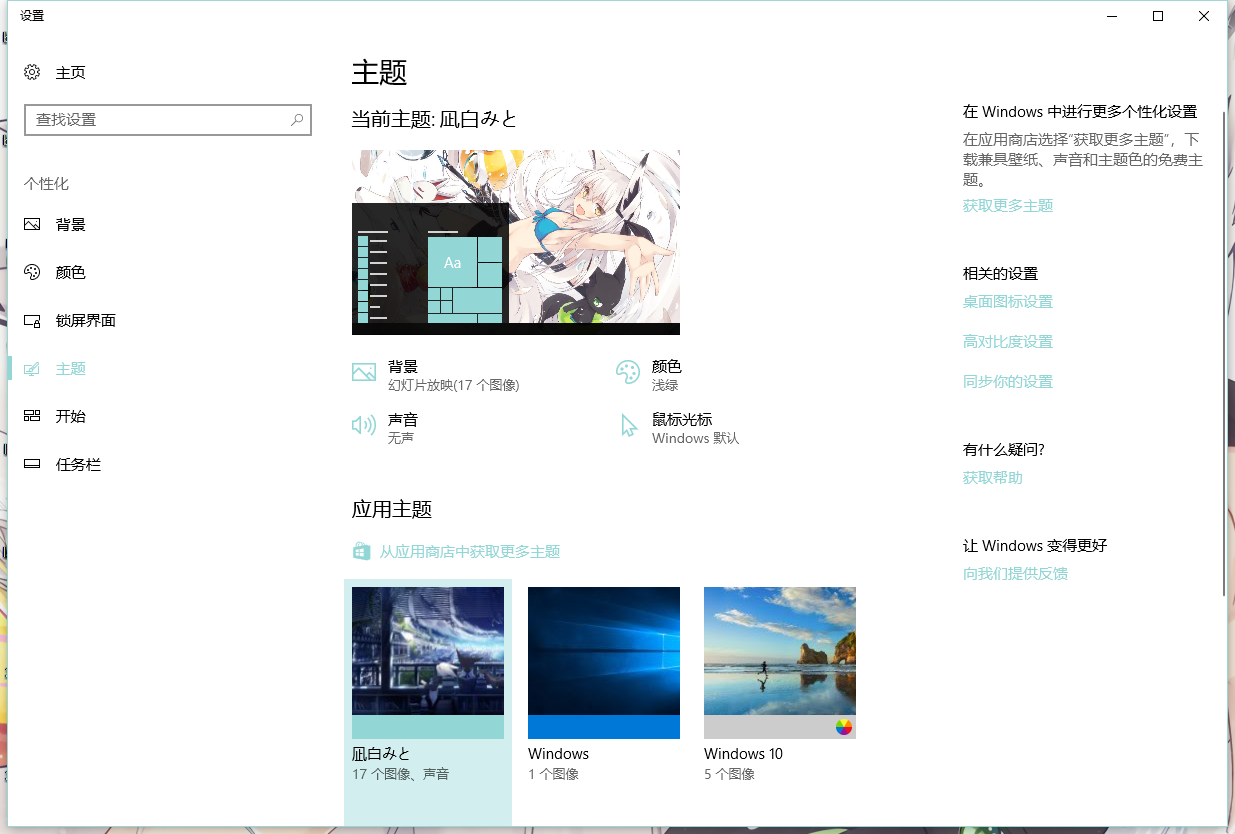Viewport: 1235px width, 834px height.
Task: Minimize the 设置 window
Action: click(1112, 16)
